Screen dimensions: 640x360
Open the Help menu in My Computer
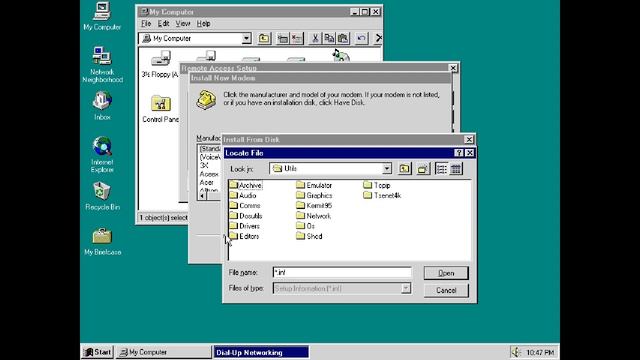tap(203, 24)
